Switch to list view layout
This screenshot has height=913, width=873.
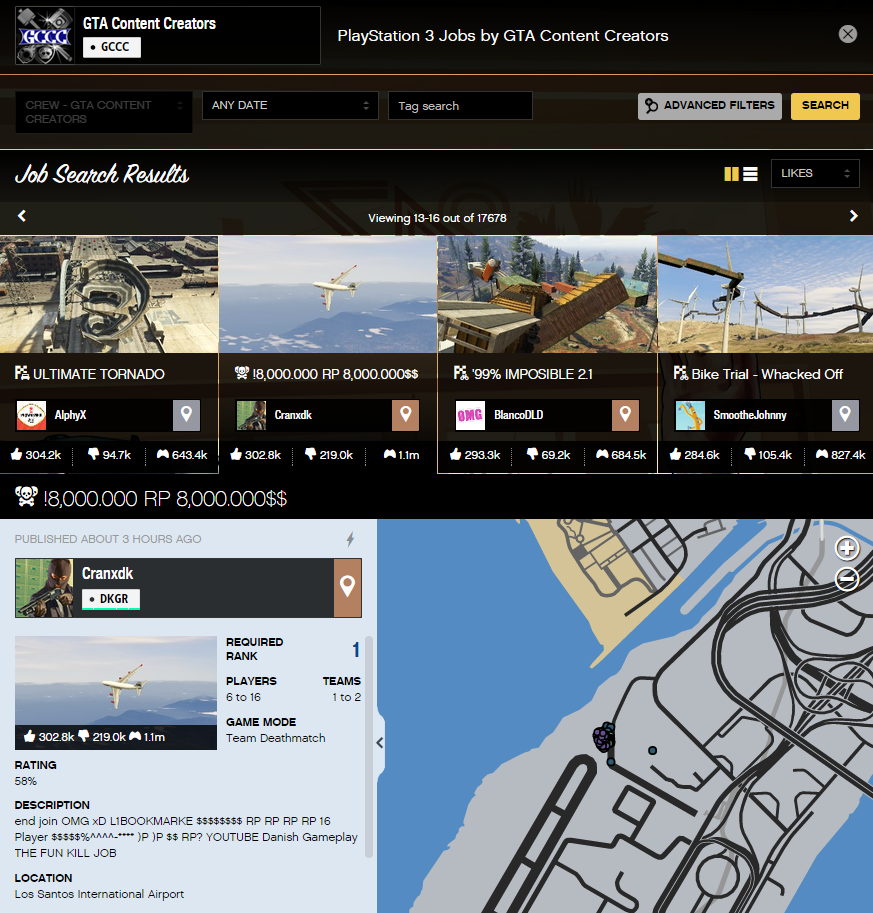750,174
